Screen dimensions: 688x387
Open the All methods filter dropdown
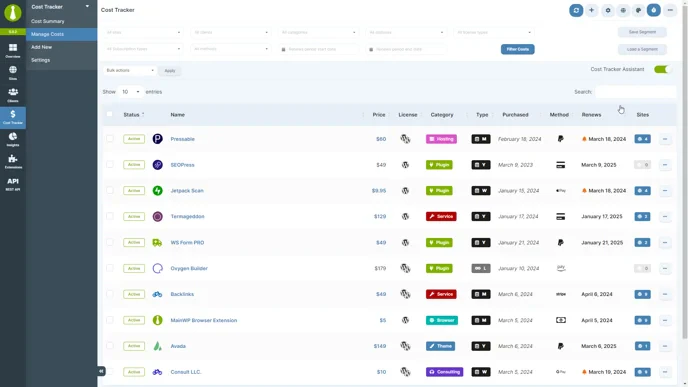[231, 49]
